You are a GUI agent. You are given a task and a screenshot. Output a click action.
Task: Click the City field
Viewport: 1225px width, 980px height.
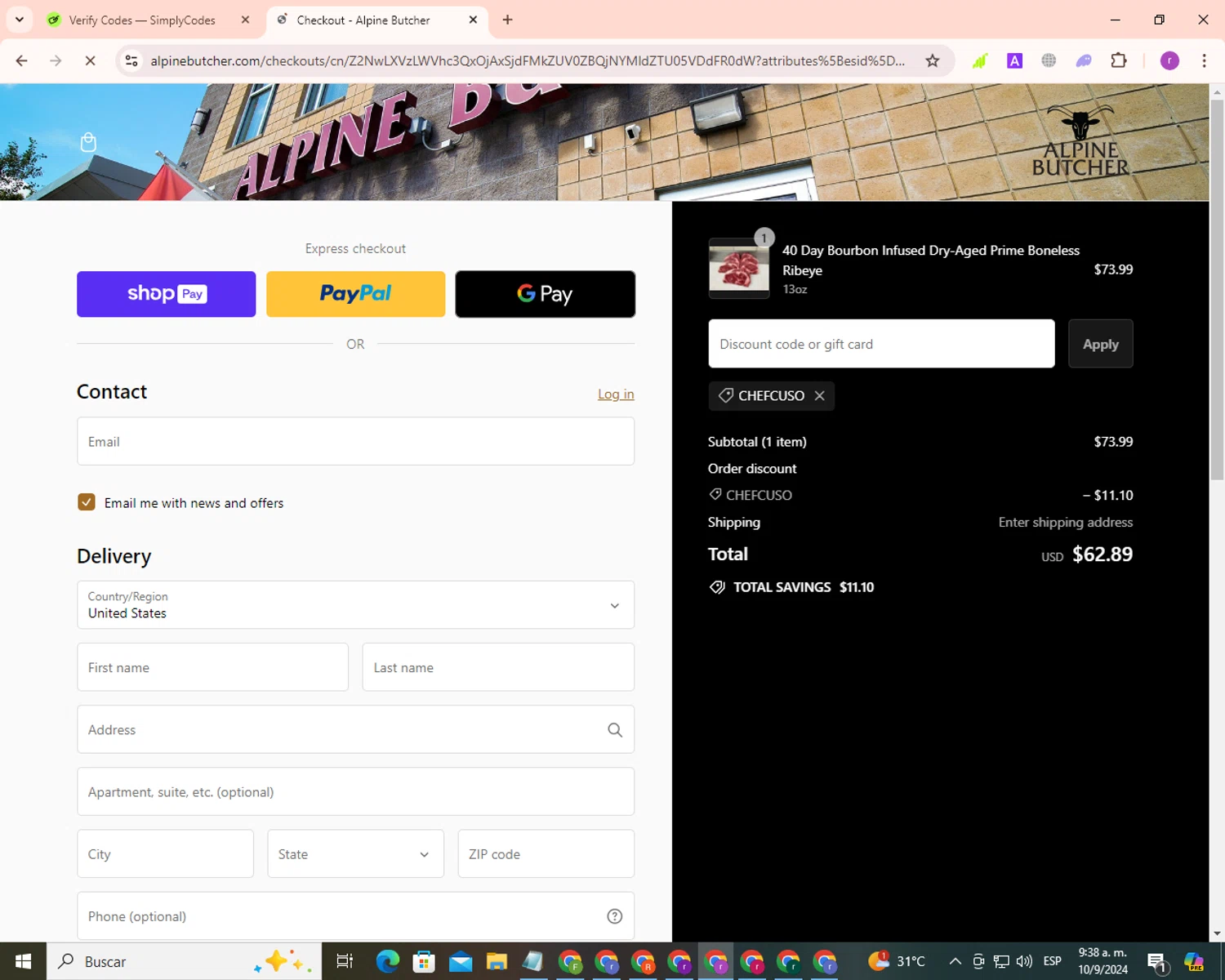pyautogui.click(x=165, y=854)
